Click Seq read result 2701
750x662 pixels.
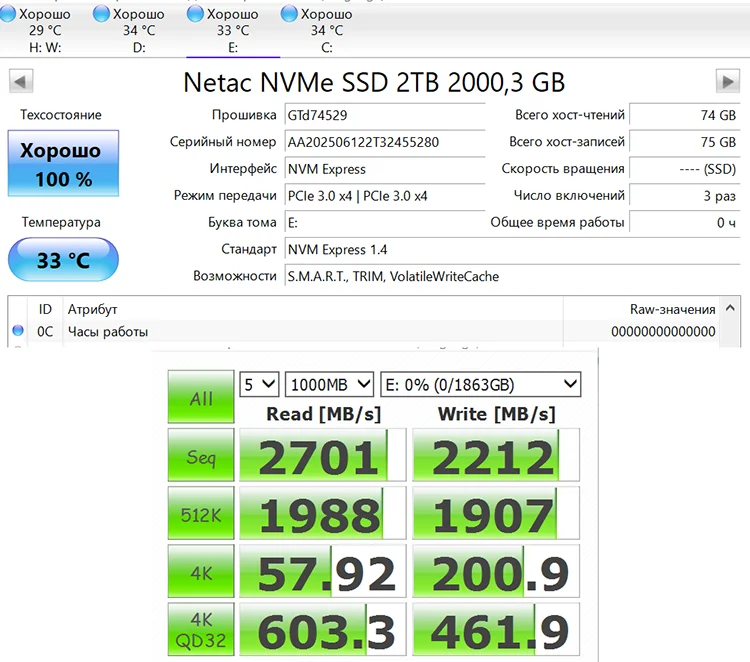click(322, 455)
